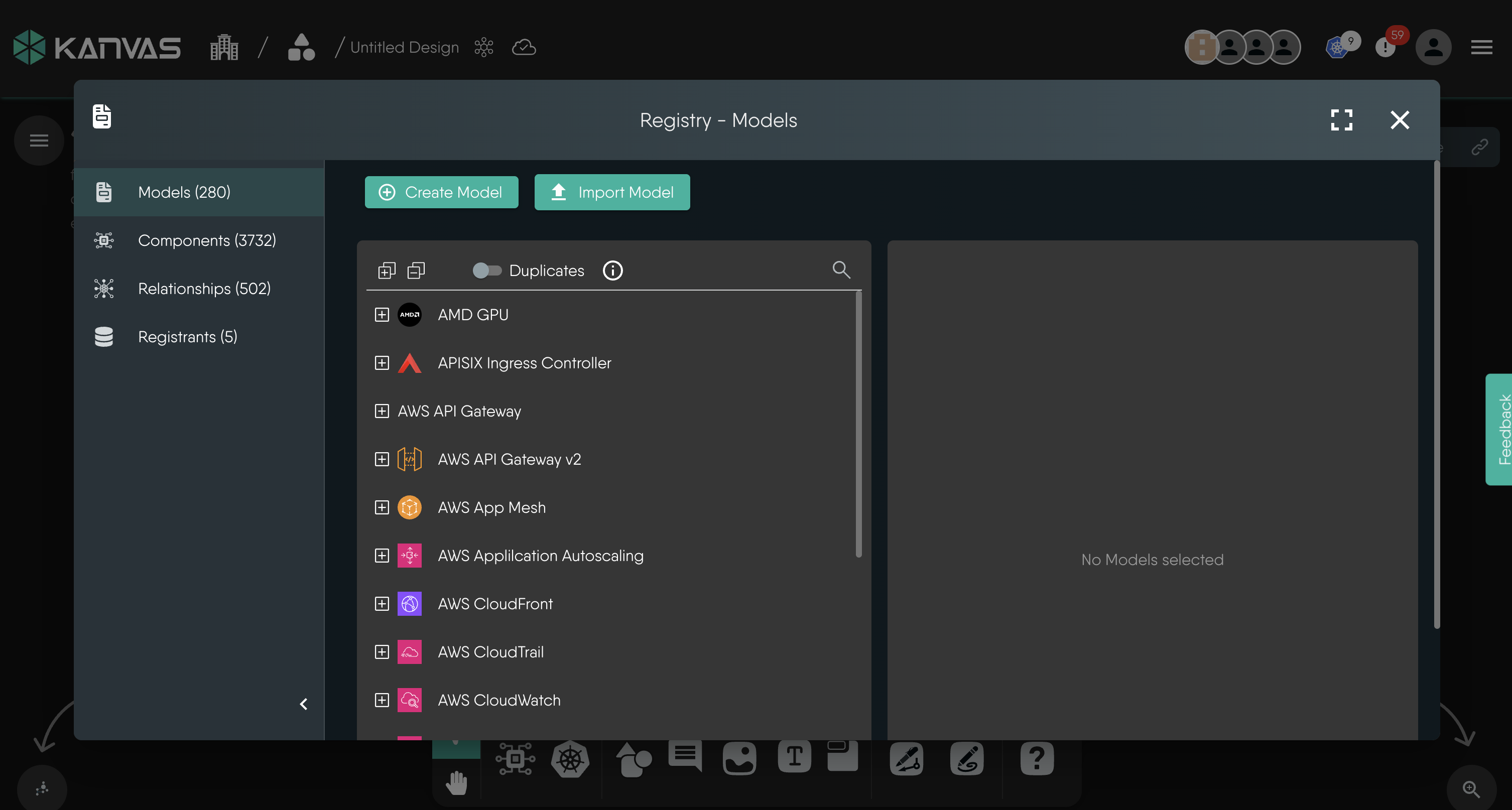Screen dimensions: 1512x810
Task: Select the Registrants (5) tab
Action: click(187, 336)
